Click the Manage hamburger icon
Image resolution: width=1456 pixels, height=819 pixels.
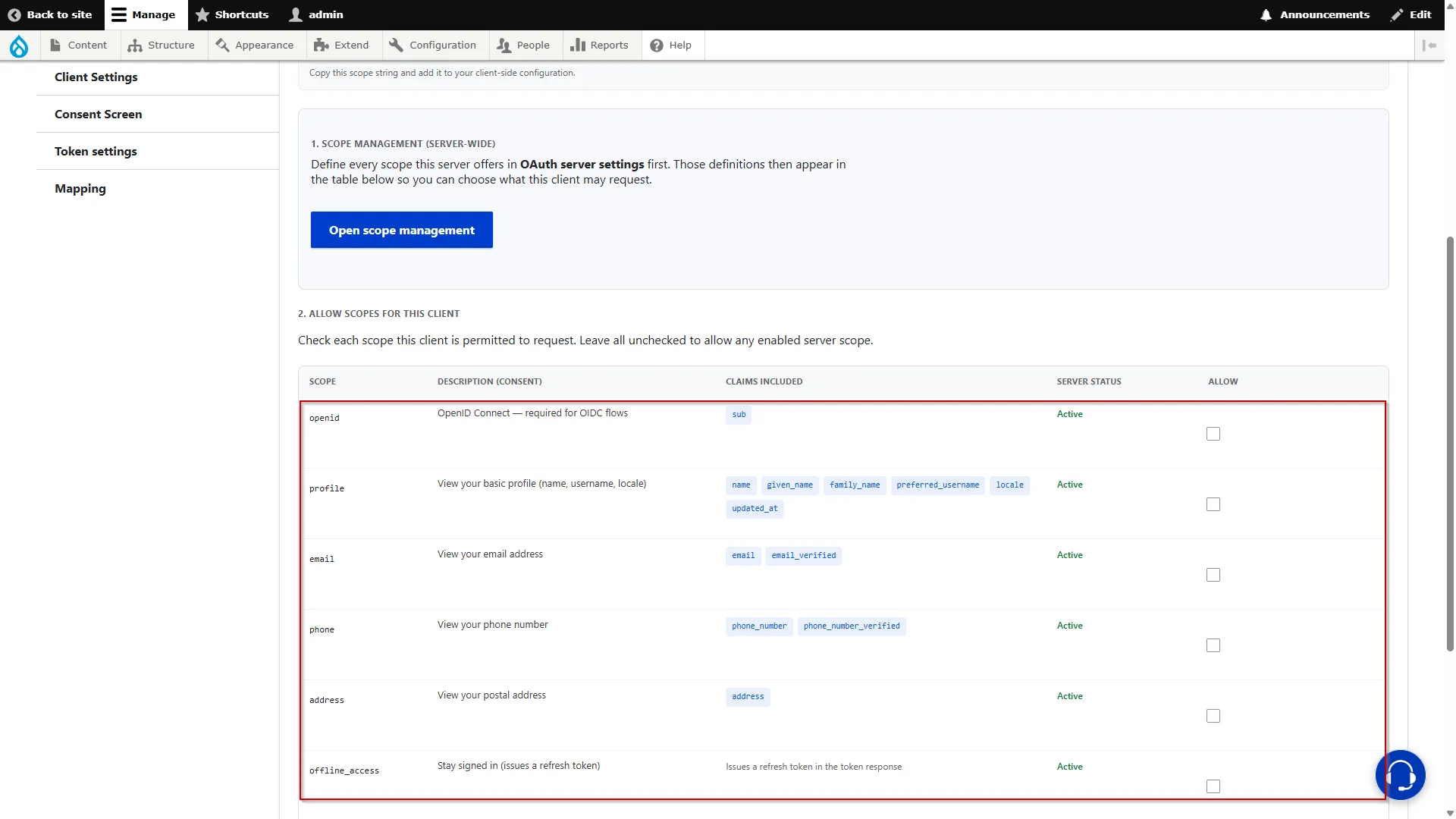(119, 14)
